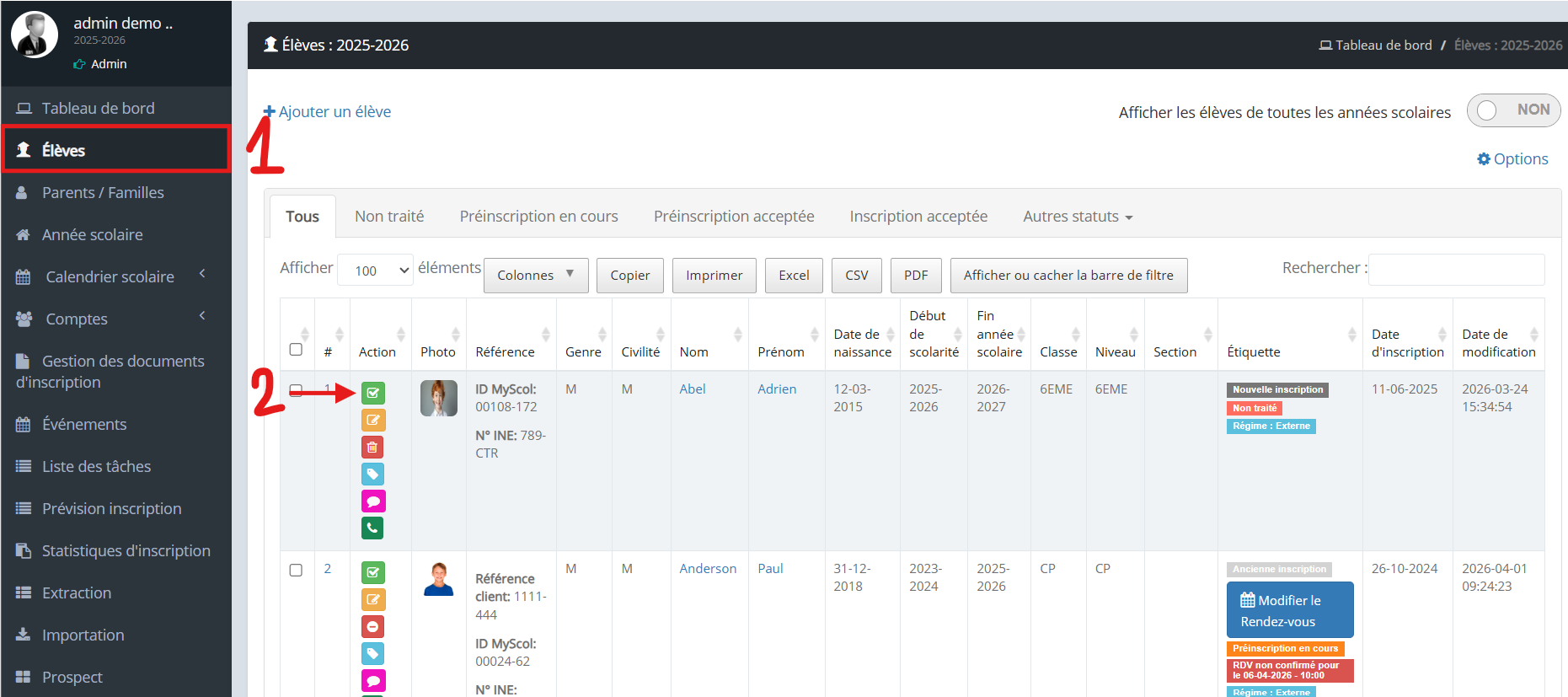Viewport: 1568px width, 697px height.
Task: Click the red circle icon for Anderson Paul
Action: pos(372,626)
